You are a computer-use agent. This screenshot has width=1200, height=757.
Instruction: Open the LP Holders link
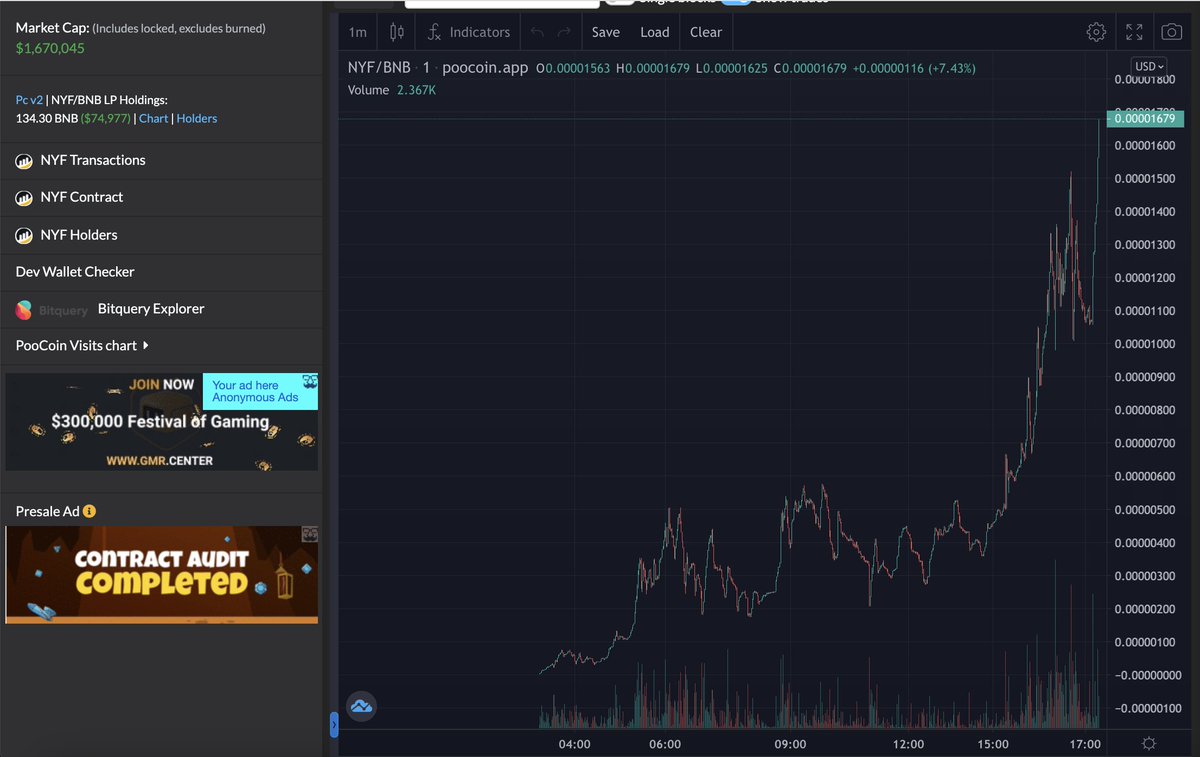pos(197,118)
